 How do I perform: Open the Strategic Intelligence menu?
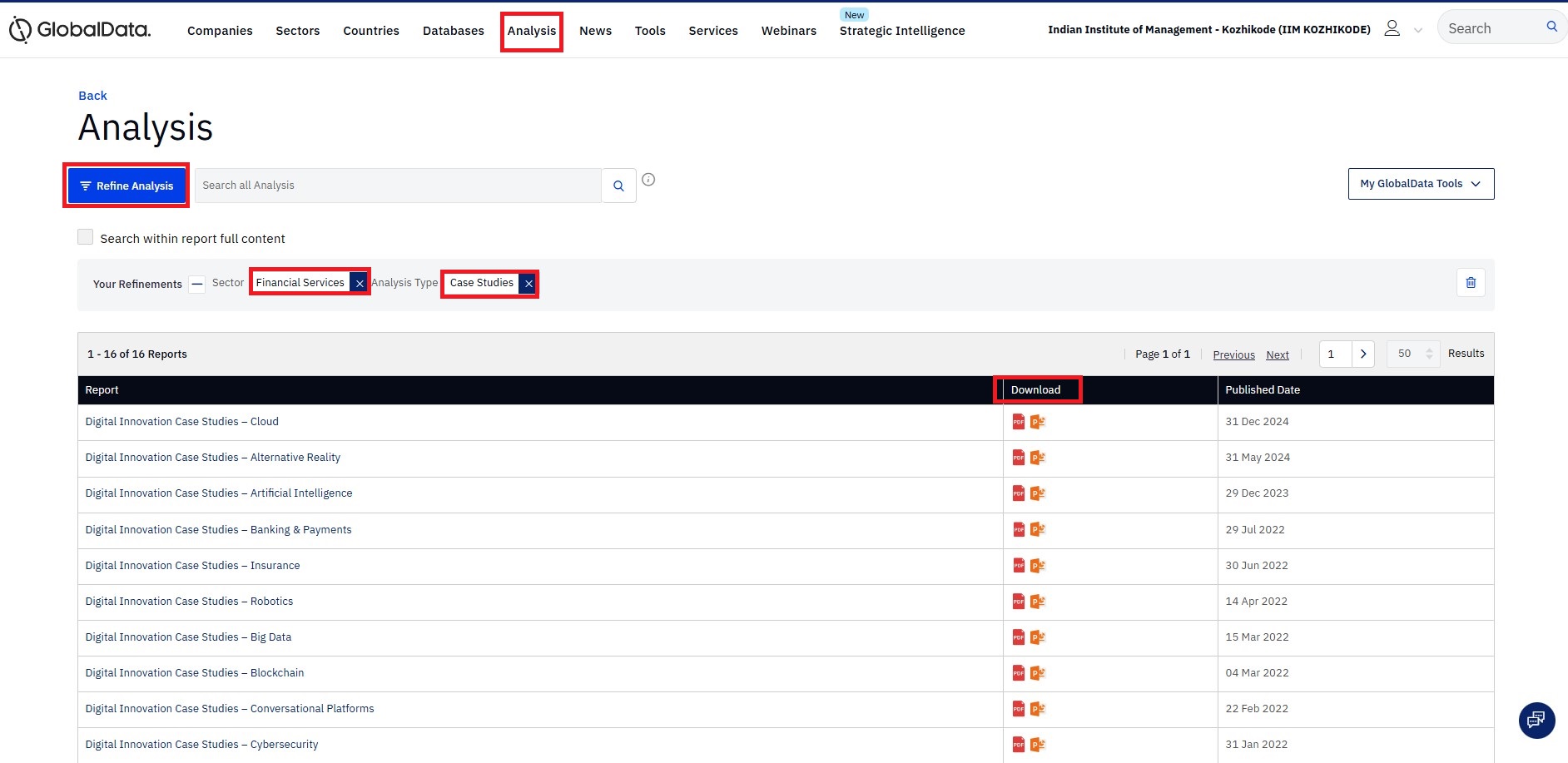tap(901, 31)
